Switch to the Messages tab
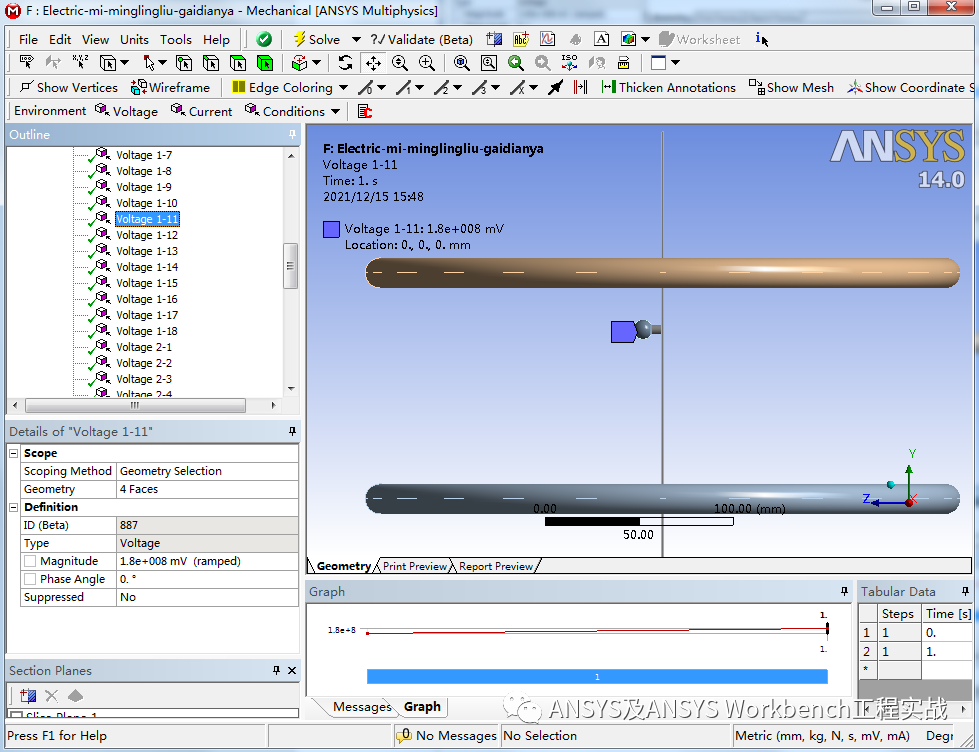The image size is (979, 752). pyautogui.click(x=362, y=706)
